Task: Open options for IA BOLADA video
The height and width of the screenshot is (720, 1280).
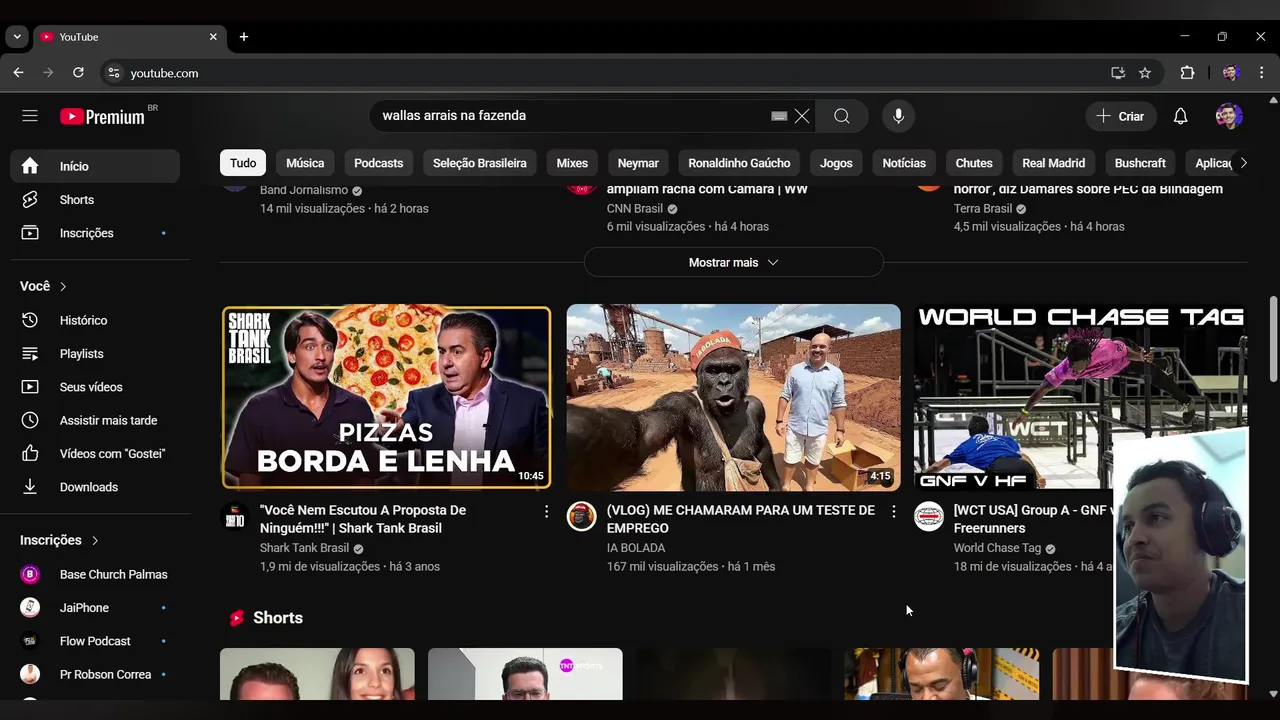Action: (893, 512)
